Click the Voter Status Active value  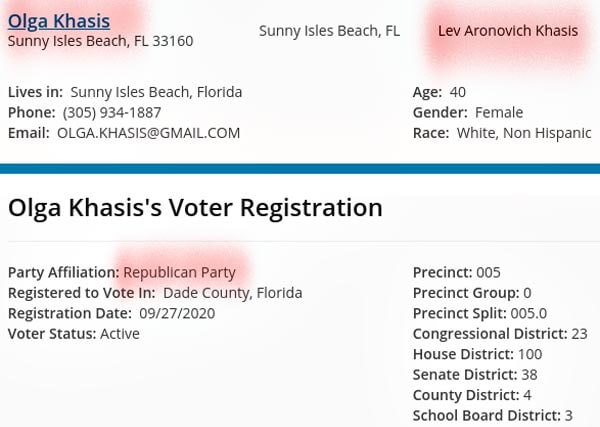[x=120, y=334]
